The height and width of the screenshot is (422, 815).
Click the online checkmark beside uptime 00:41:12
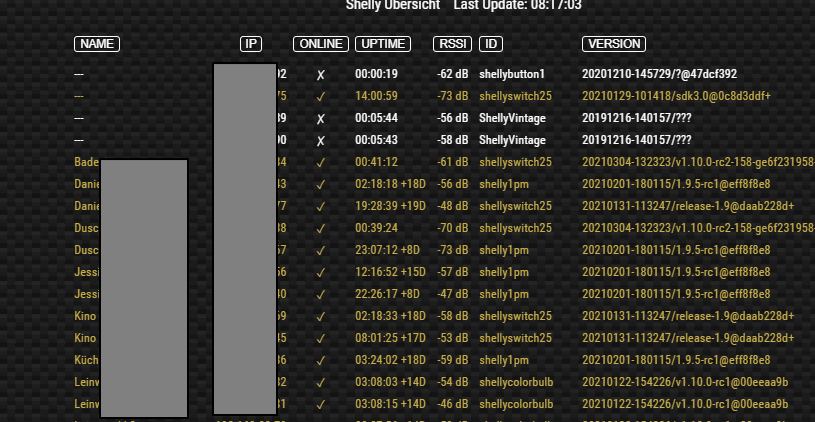coord(321,163)
